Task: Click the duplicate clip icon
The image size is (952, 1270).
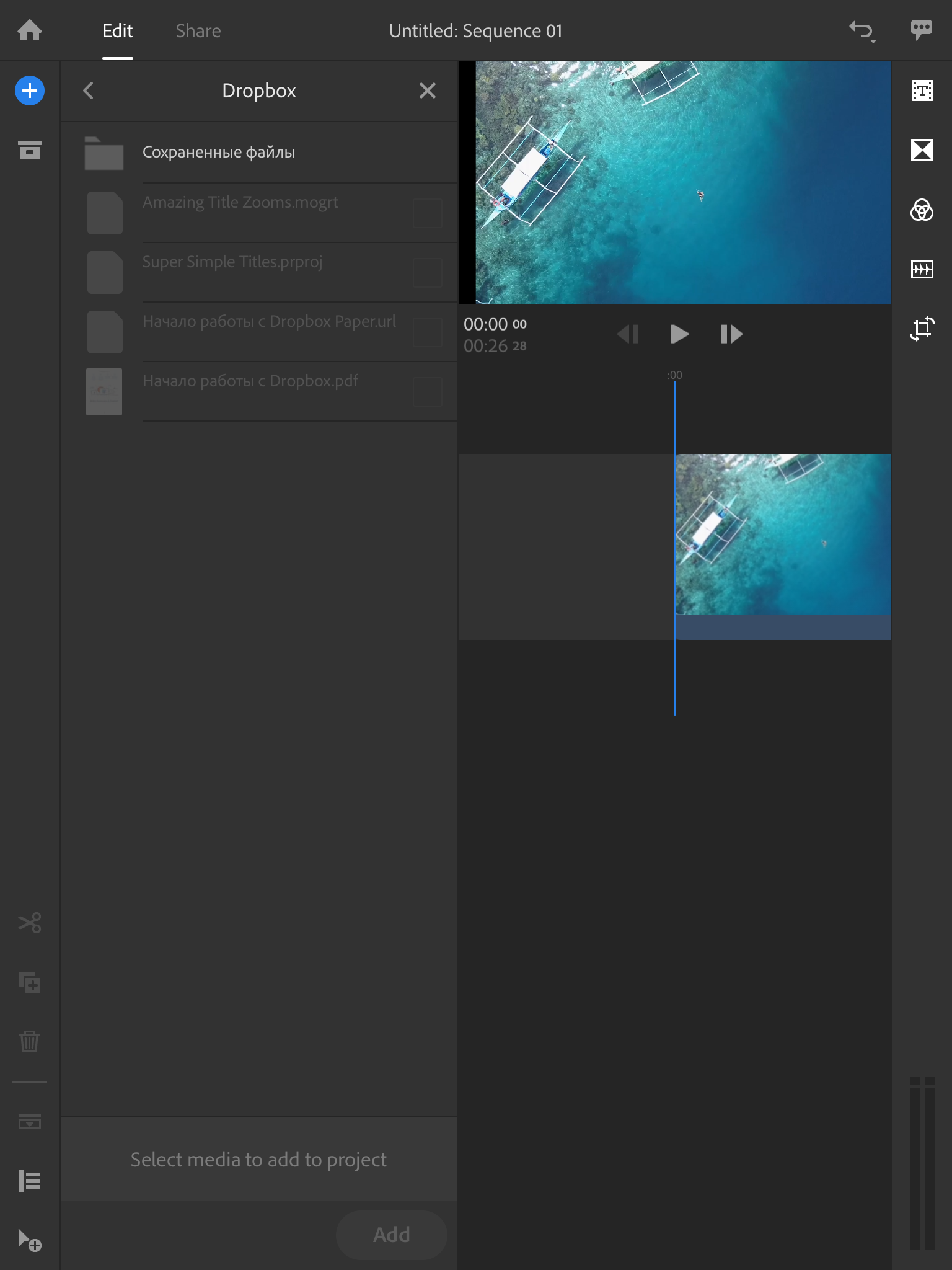Action: (x=30, y=982)
